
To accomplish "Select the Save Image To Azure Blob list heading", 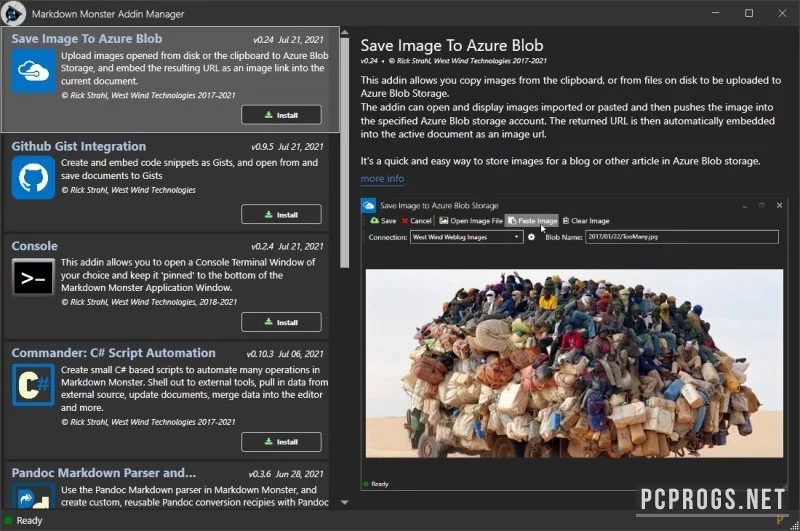I will click(87, 39).
